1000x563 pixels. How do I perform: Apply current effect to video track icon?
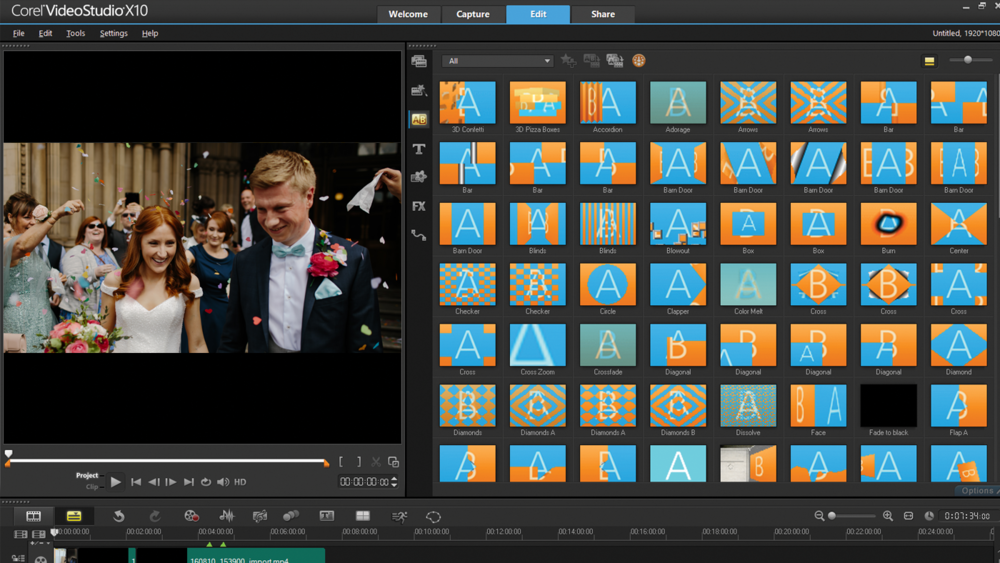(592, 61)
